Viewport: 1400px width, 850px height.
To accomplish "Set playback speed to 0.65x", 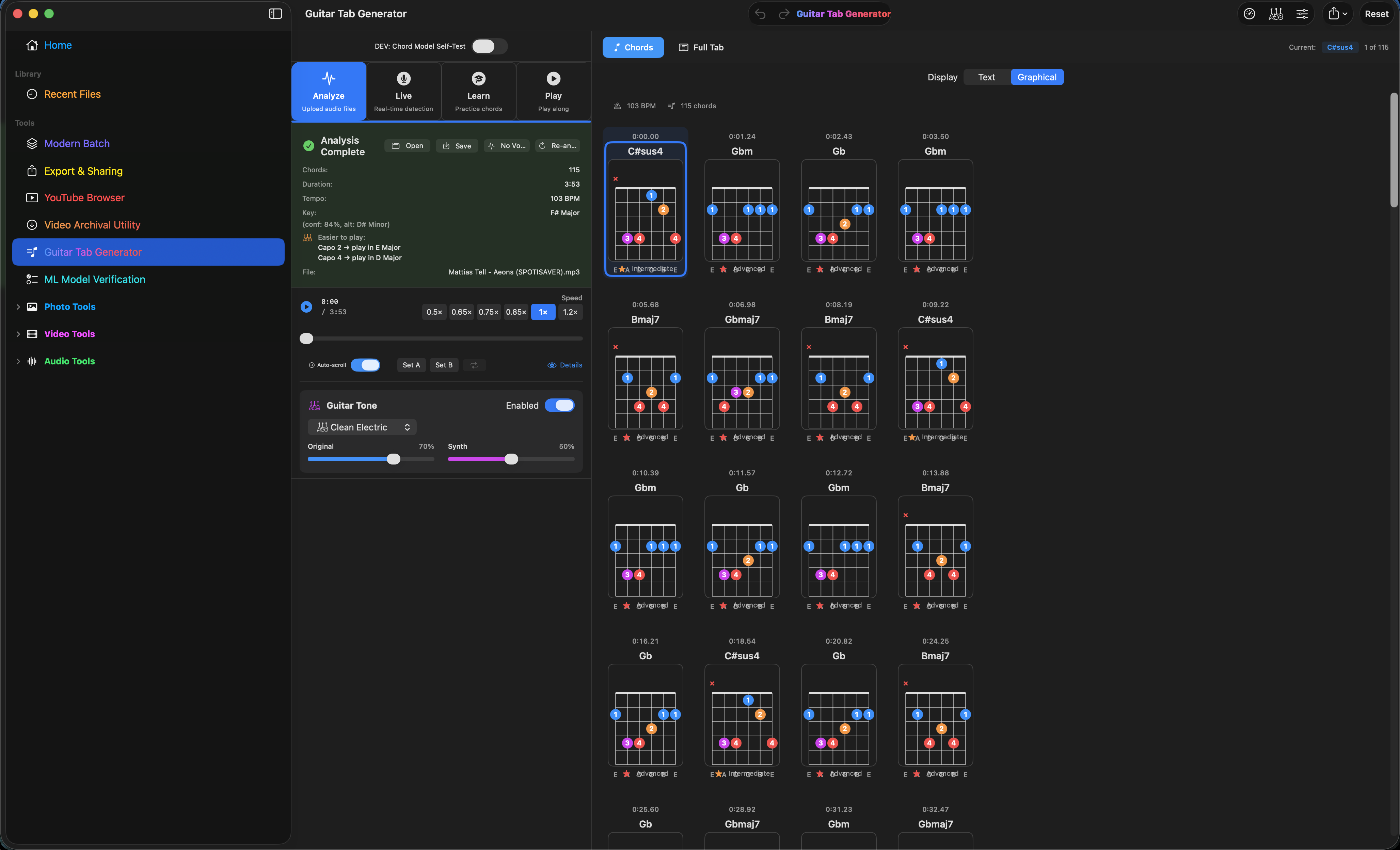I will click(x=461, y=312).
